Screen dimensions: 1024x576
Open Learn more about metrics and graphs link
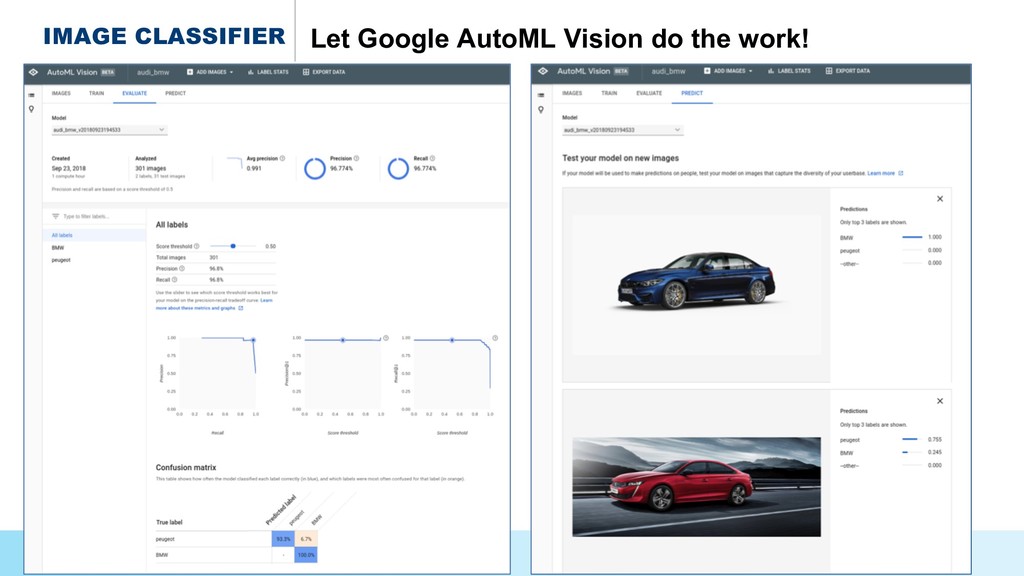tap(199, 308)
